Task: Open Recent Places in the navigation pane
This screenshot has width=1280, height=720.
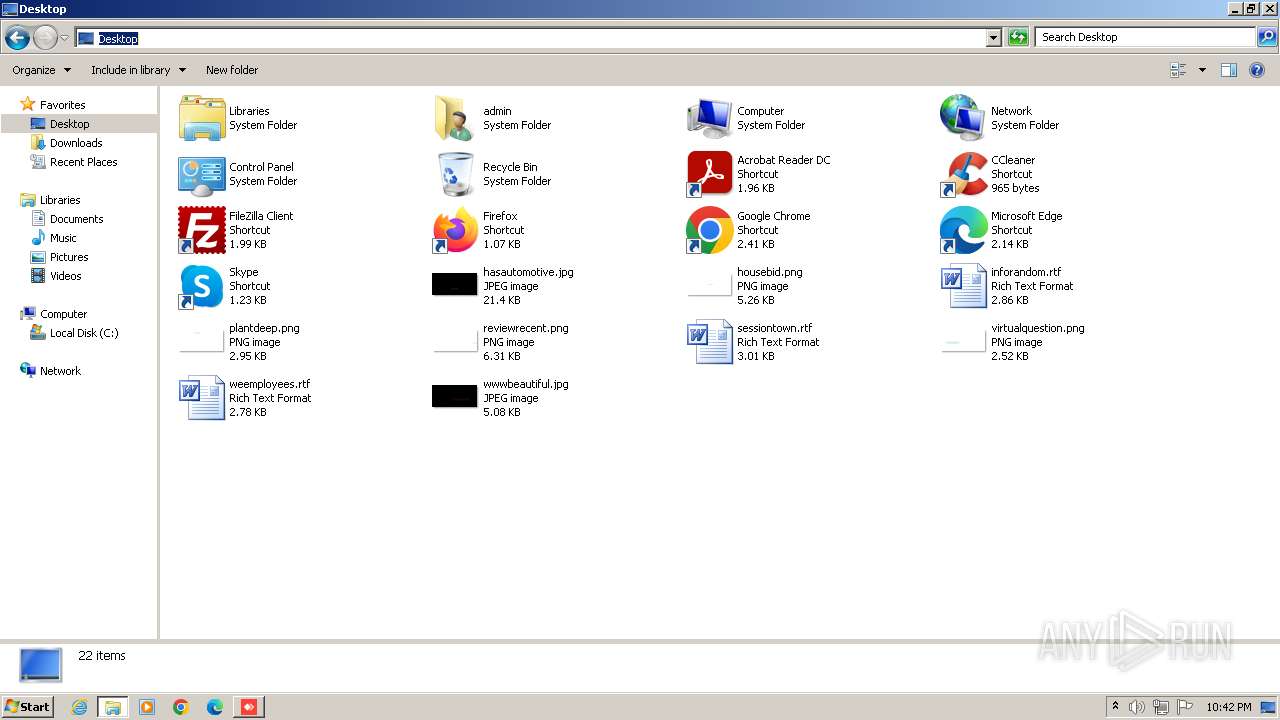Action: pos(83,162)
